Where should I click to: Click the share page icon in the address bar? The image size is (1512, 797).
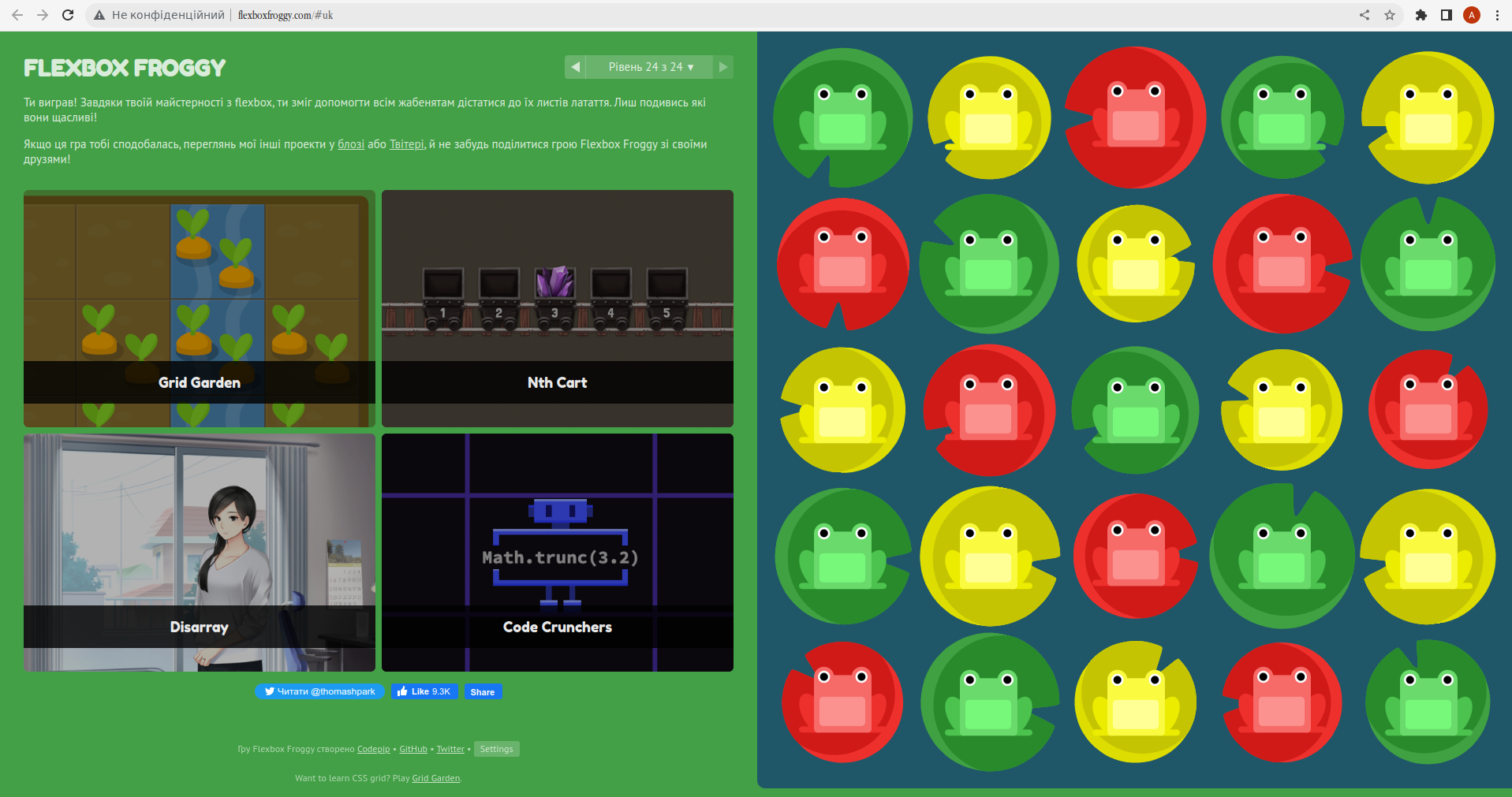(x=1365, y=15)
